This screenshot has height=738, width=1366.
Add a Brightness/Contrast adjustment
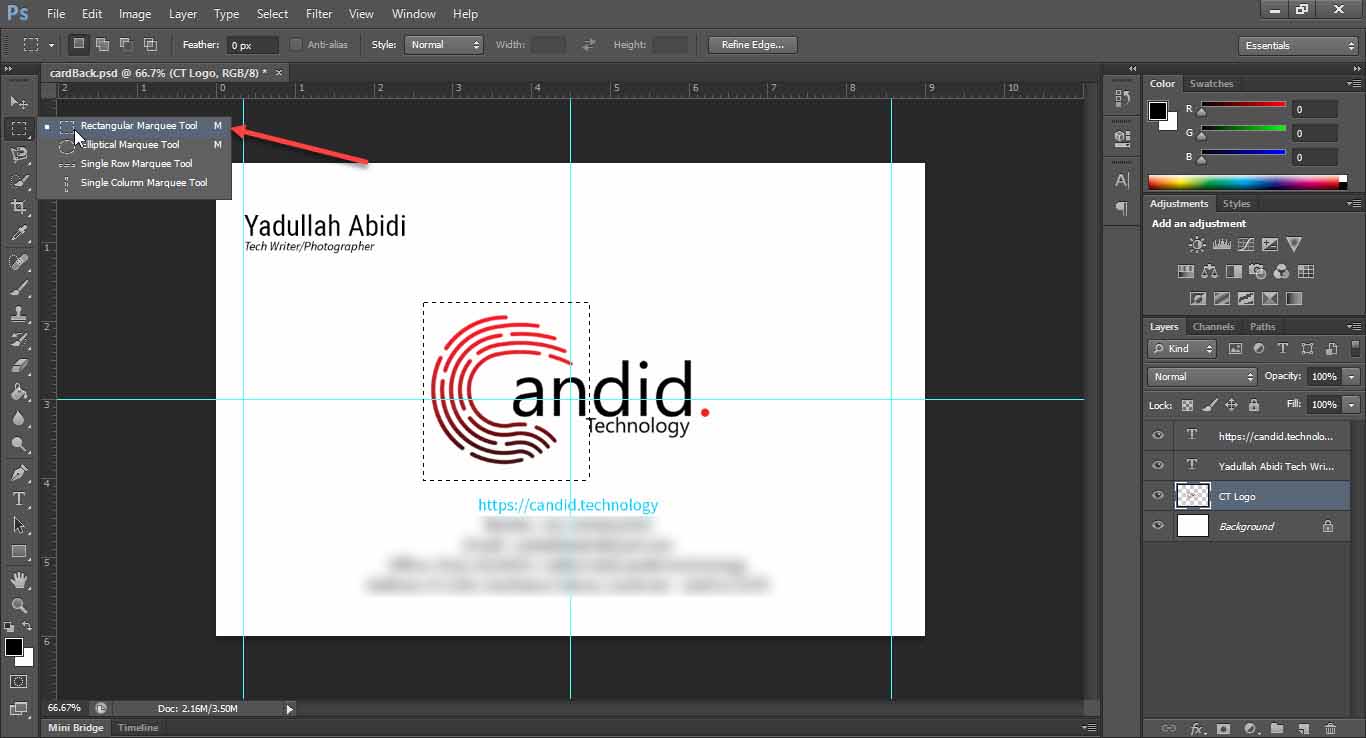[1197, 244]
